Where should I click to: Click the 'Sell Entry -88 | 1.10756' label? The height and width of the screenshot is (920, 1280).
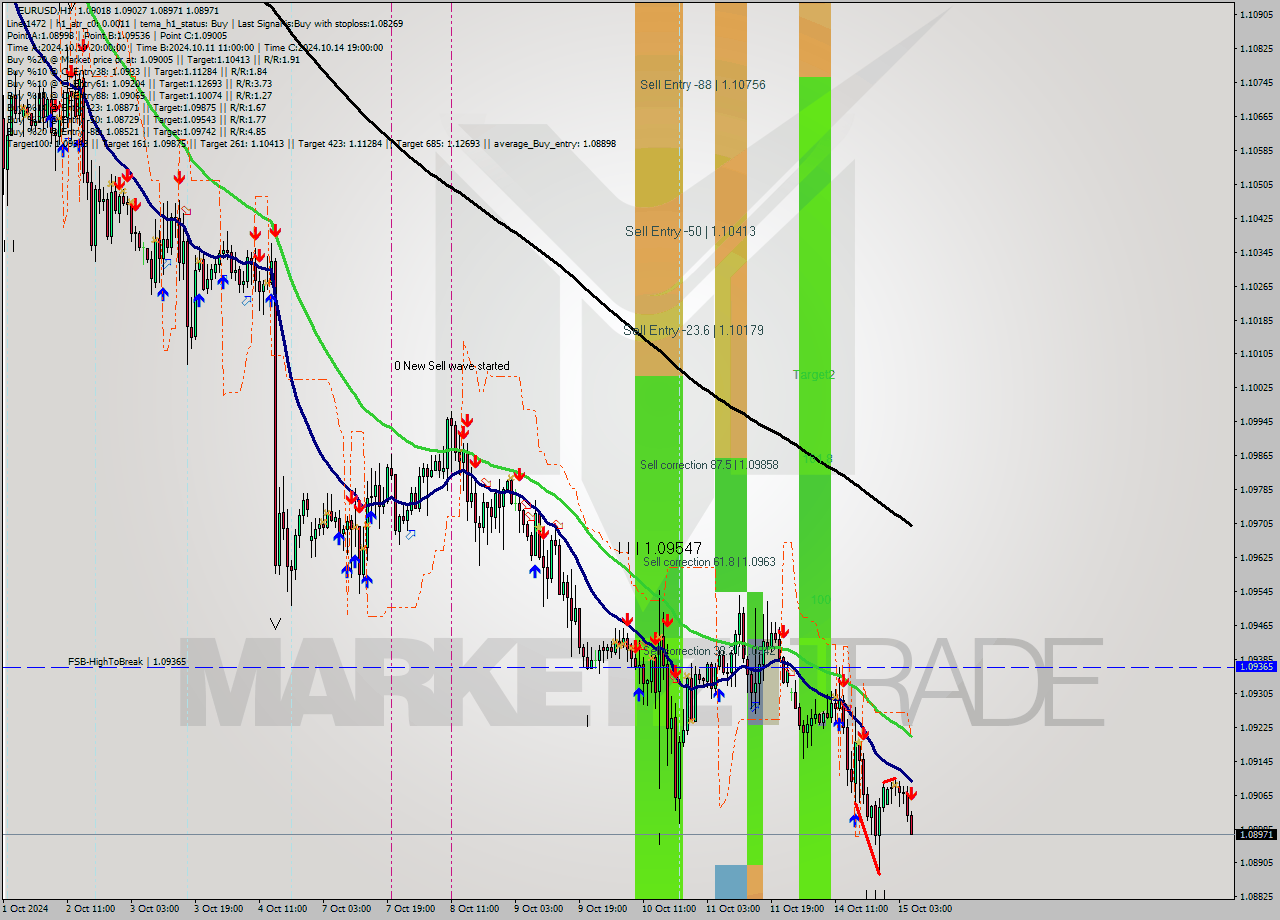coord(703,85)
